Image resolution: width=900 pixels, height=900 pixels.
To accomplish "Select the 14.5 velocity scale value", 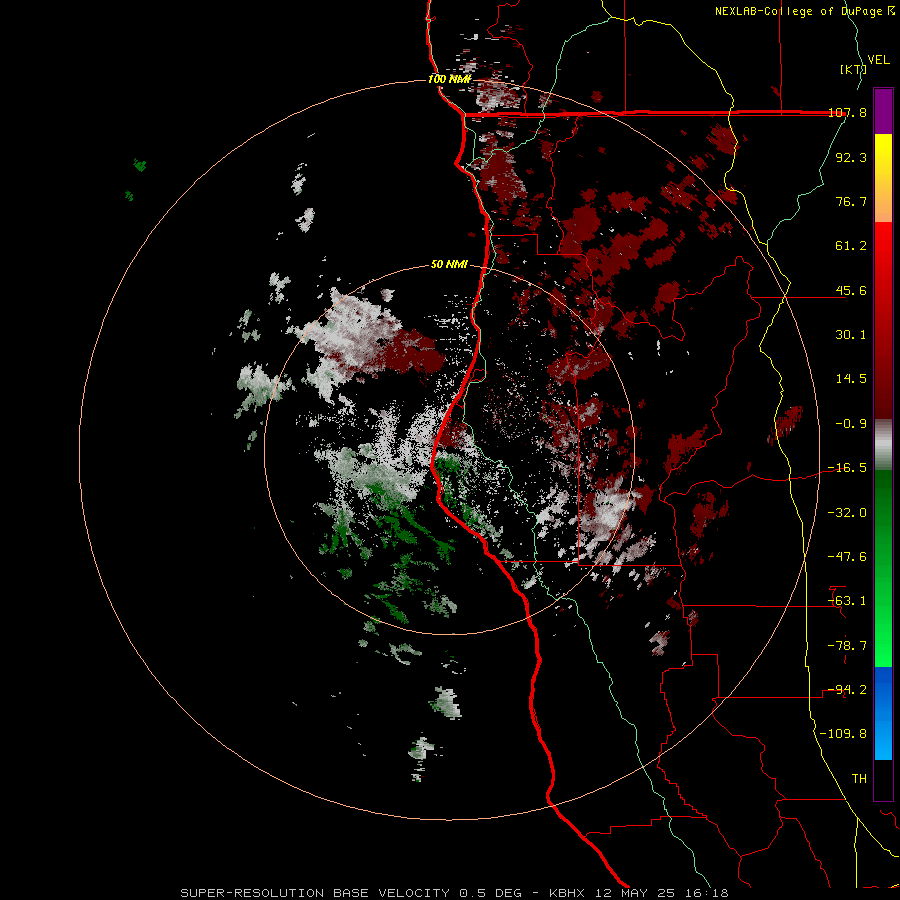I will coord(851,379).
